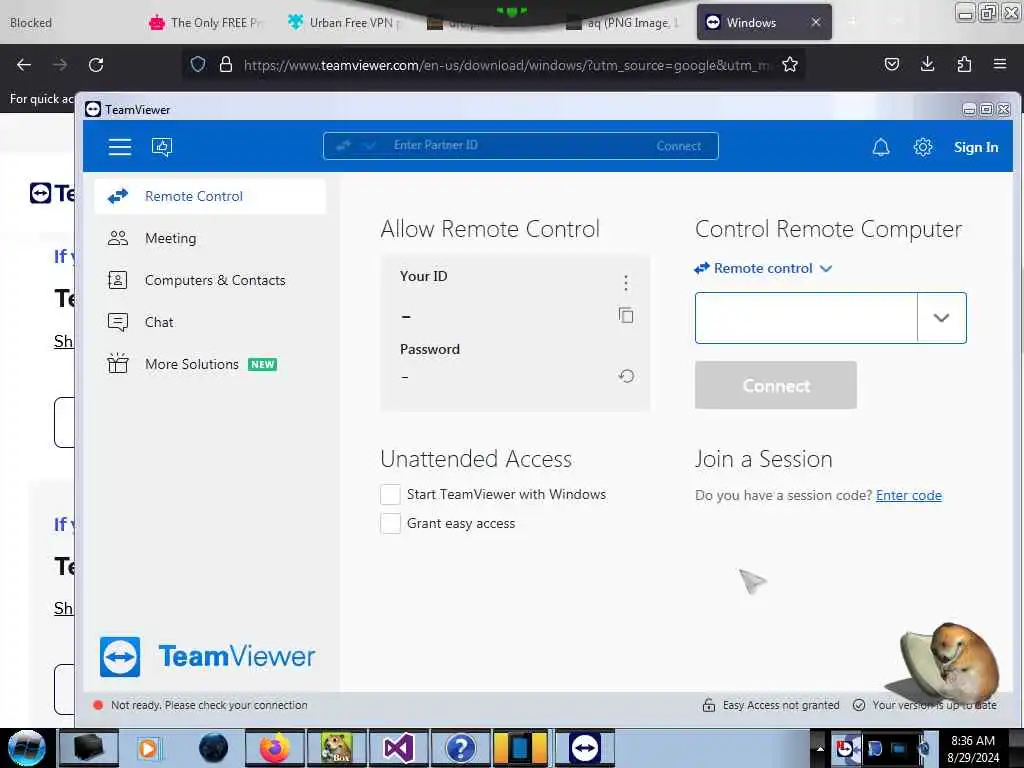Click the Easy Access not granted lock icon

(x=709, y=705)
